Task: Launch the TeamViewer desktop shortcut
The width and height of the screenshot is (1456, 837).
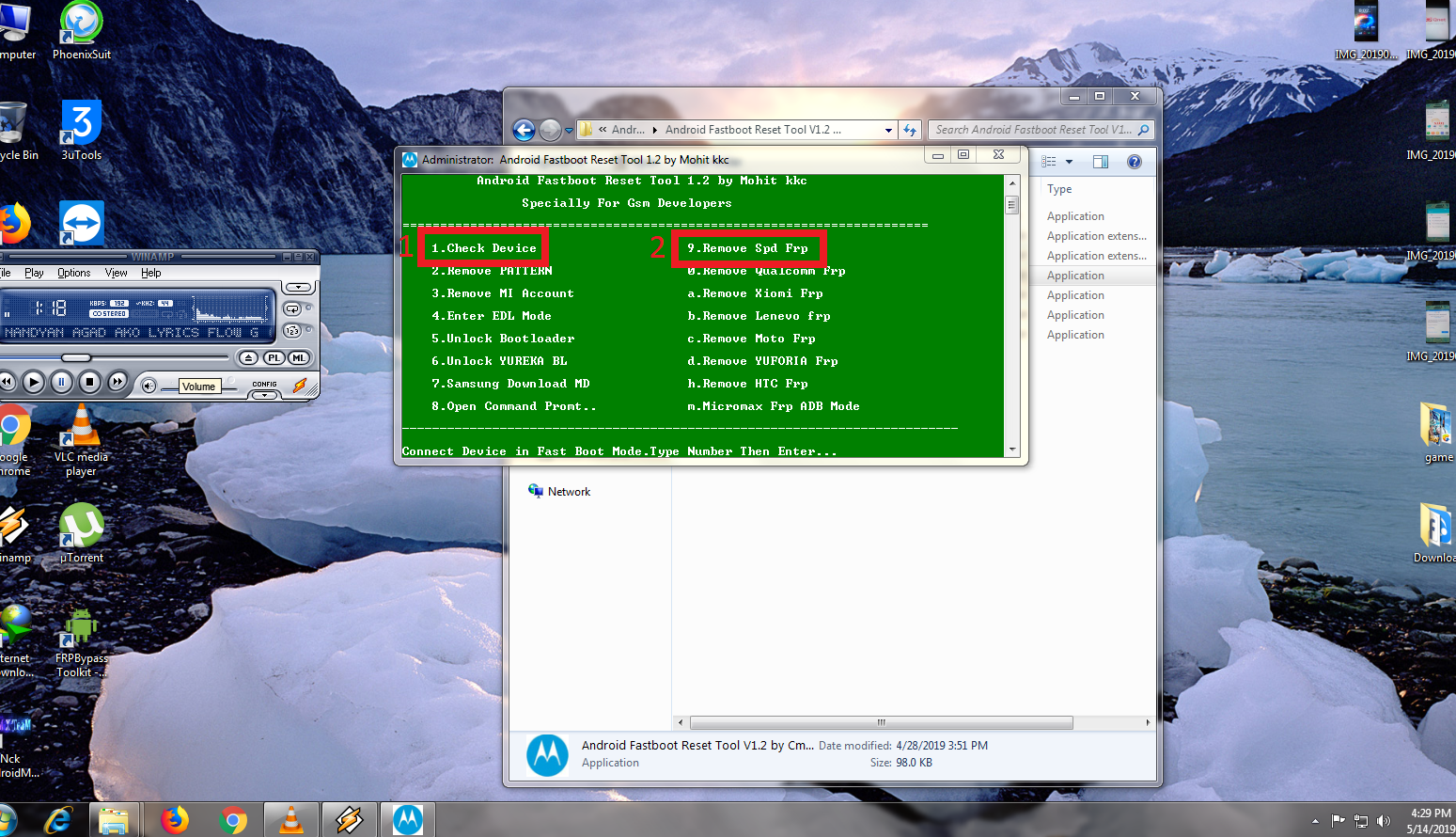Action: (x=82, y=223)
